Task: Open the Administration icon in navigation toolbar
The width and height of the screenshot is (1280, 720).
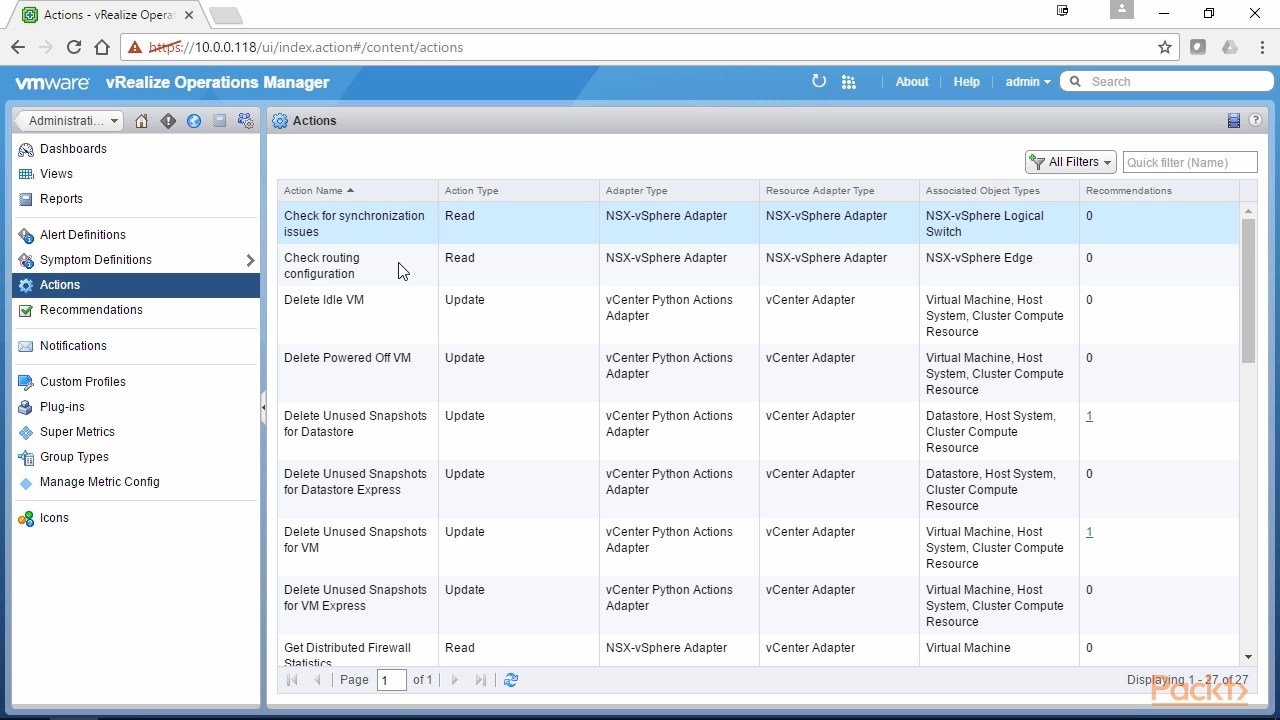Action: pyautogui.click(x=245, y=121)
